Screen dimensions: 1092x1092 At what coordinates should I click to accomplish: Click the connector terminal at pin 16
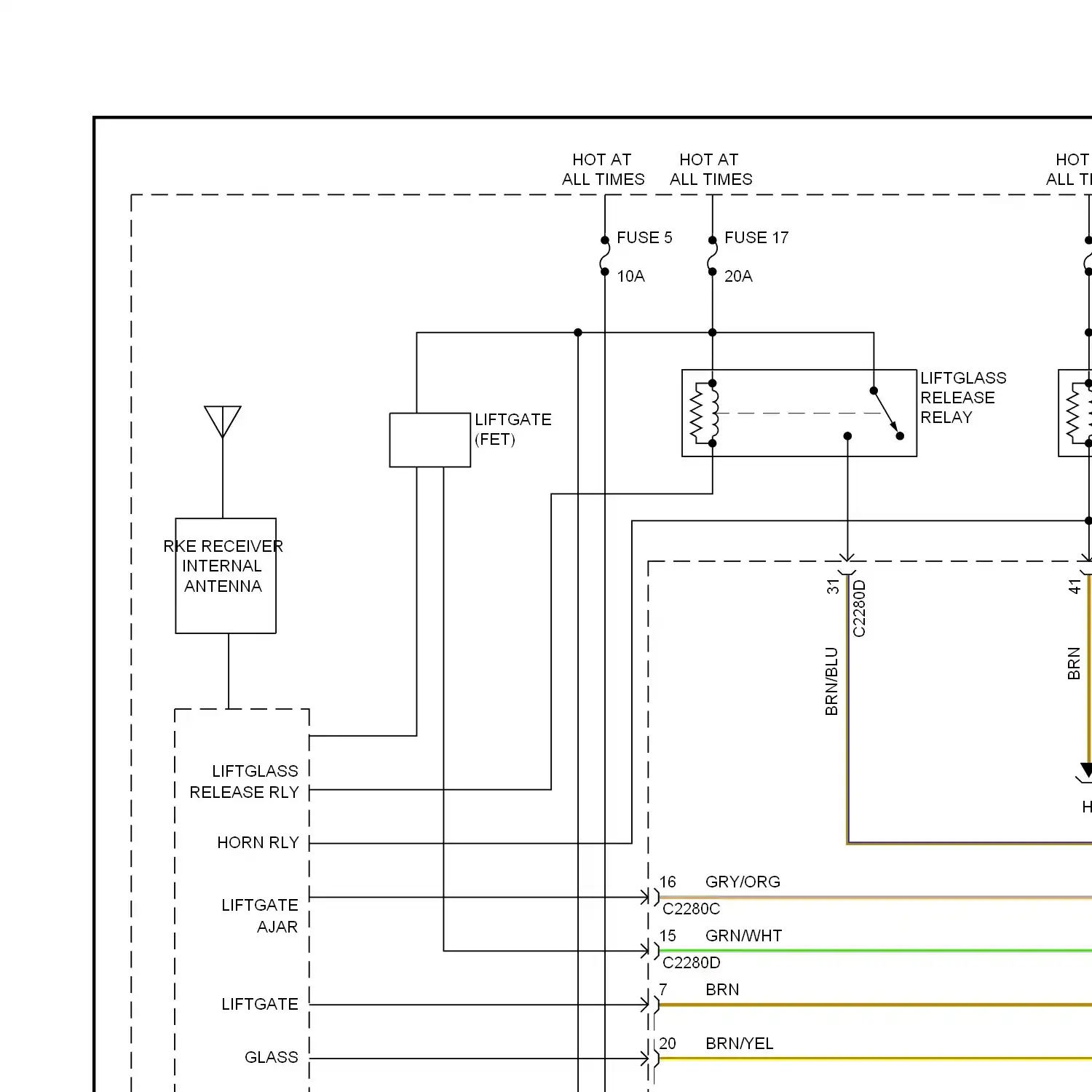(x=649, y=897)
